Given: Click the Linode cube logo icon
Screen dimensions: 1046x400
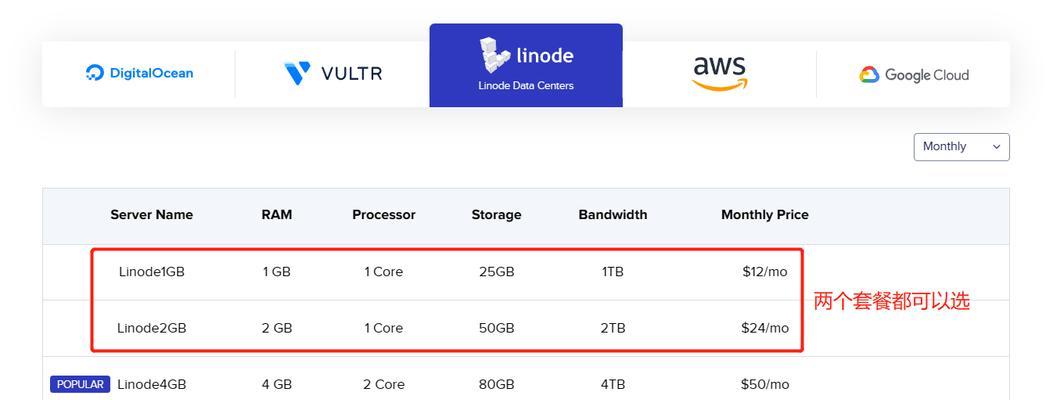Looking at the screenshot, I should pyautogui.click(x=495, y=55).
